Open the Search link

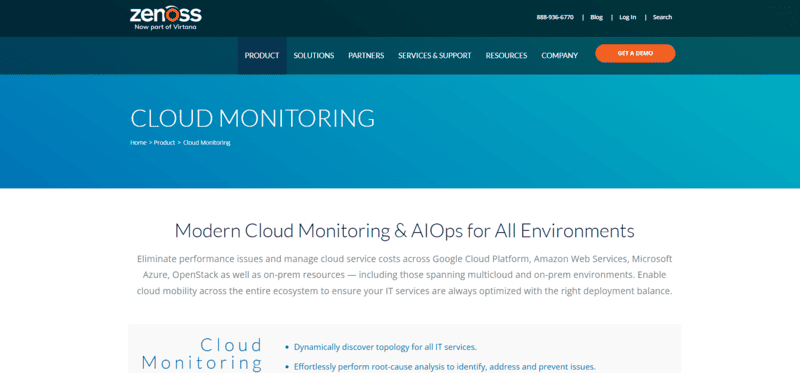coord(662,17)
